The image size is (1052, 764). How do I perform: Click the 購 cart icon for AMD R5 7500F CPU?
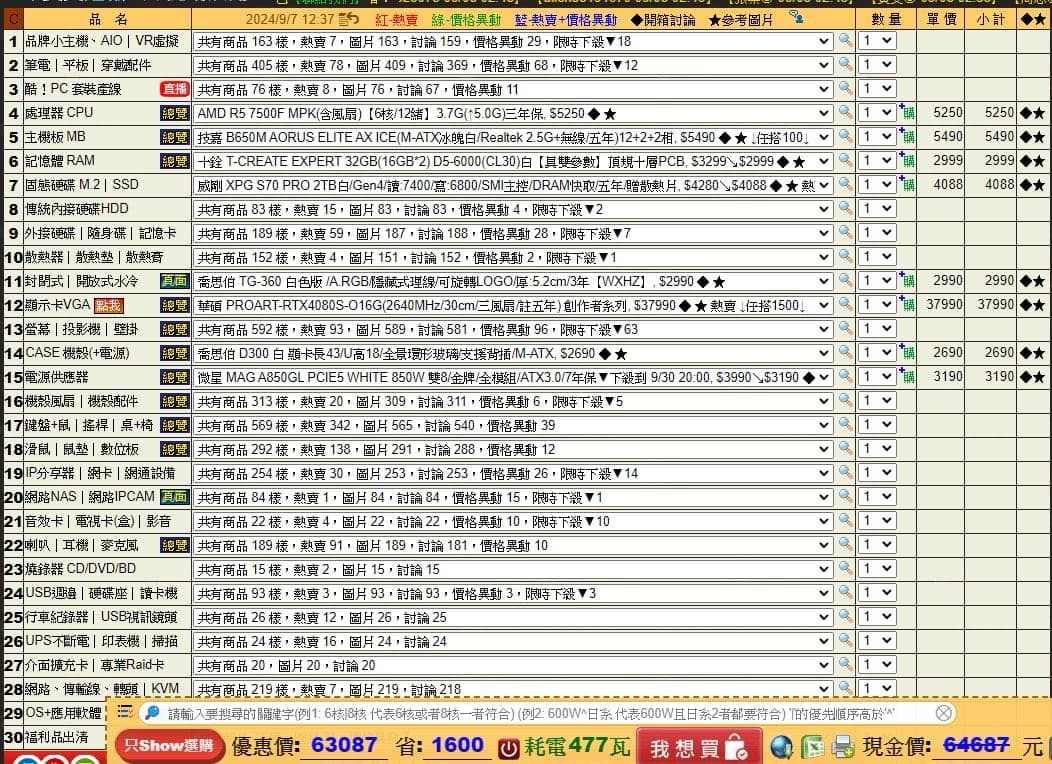(x=908, y=113)
